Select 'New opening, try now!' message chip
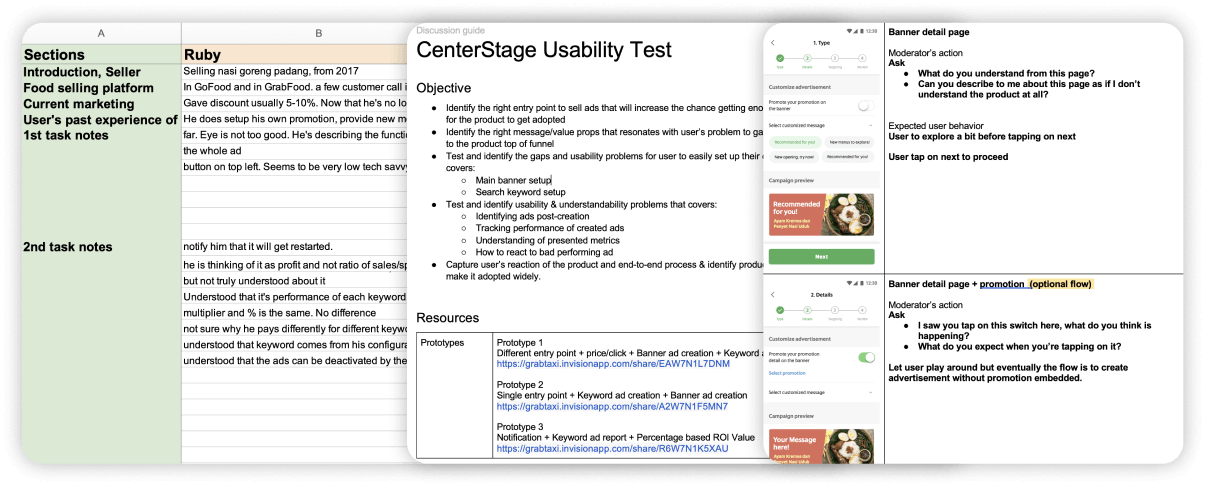The height and width of the screenshot is (486, 1206). click(x=793, y=158)
